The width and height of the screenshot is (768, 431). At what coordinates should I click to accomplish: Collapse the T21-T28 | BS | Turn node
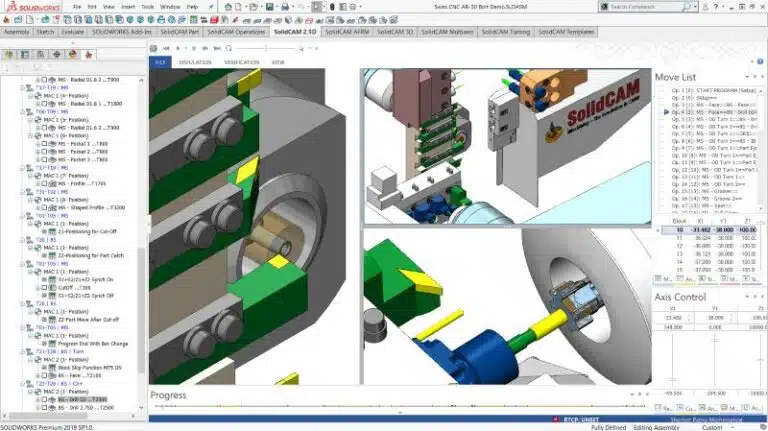pyautogui.click(x=26, y=353)
